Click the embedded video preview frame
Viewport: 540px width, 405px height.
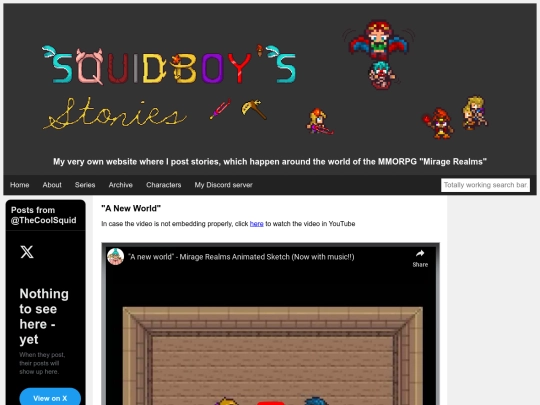click(x=270, y=325)
